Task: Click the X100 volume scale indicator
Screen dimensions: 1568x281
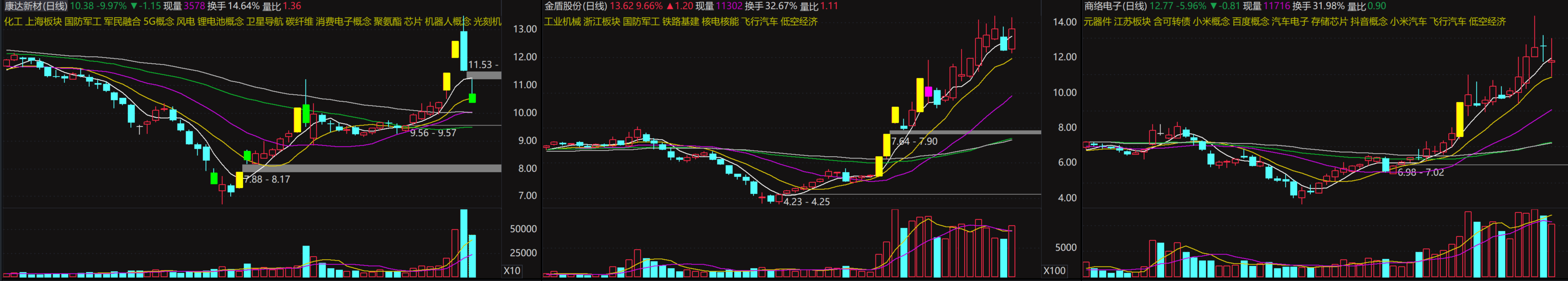Action: [x=1054, y=270]
